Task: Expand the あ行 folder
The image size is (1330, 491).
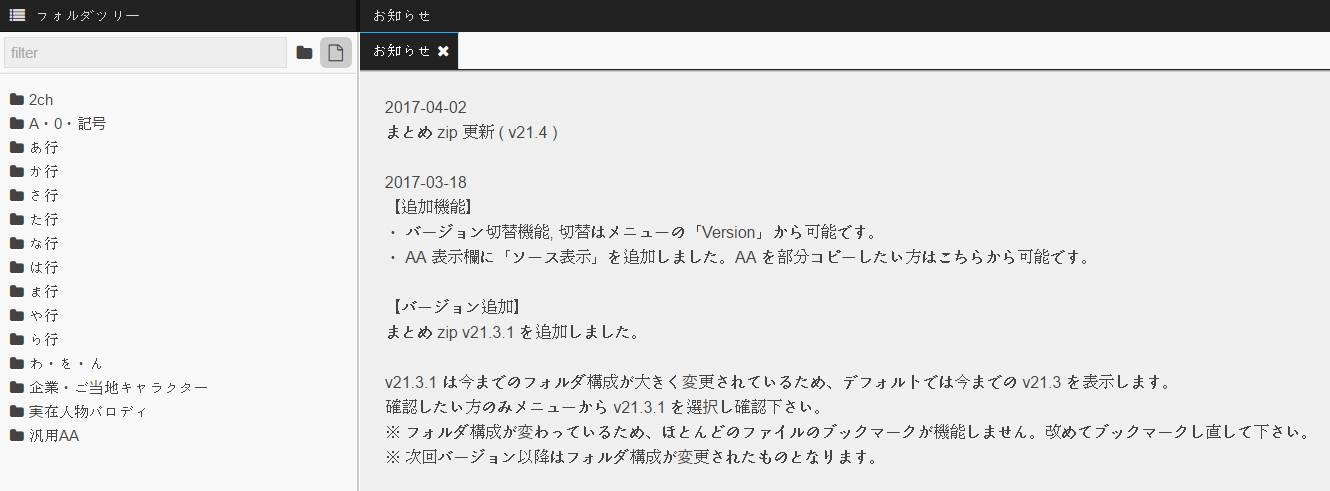Action: click(43, 147)
